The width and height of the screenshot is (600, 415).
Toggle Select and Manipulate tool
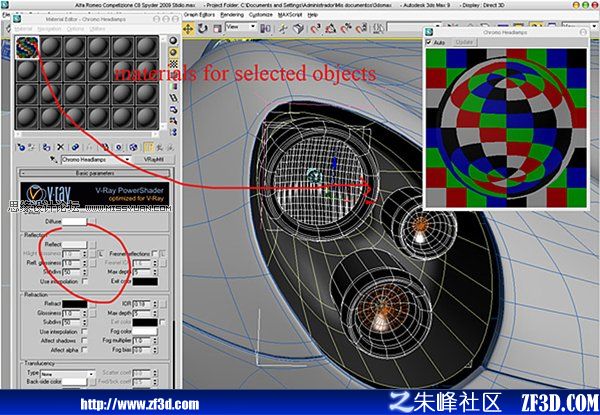tap(283, 29)
